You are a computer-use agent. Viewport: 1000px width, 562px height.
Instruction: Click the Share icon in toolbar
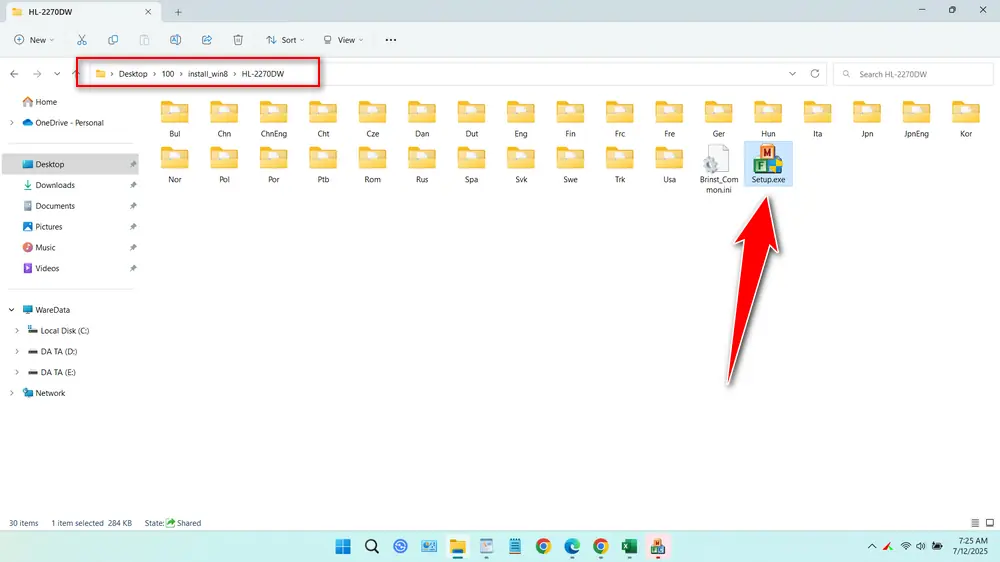pos(207,40)
